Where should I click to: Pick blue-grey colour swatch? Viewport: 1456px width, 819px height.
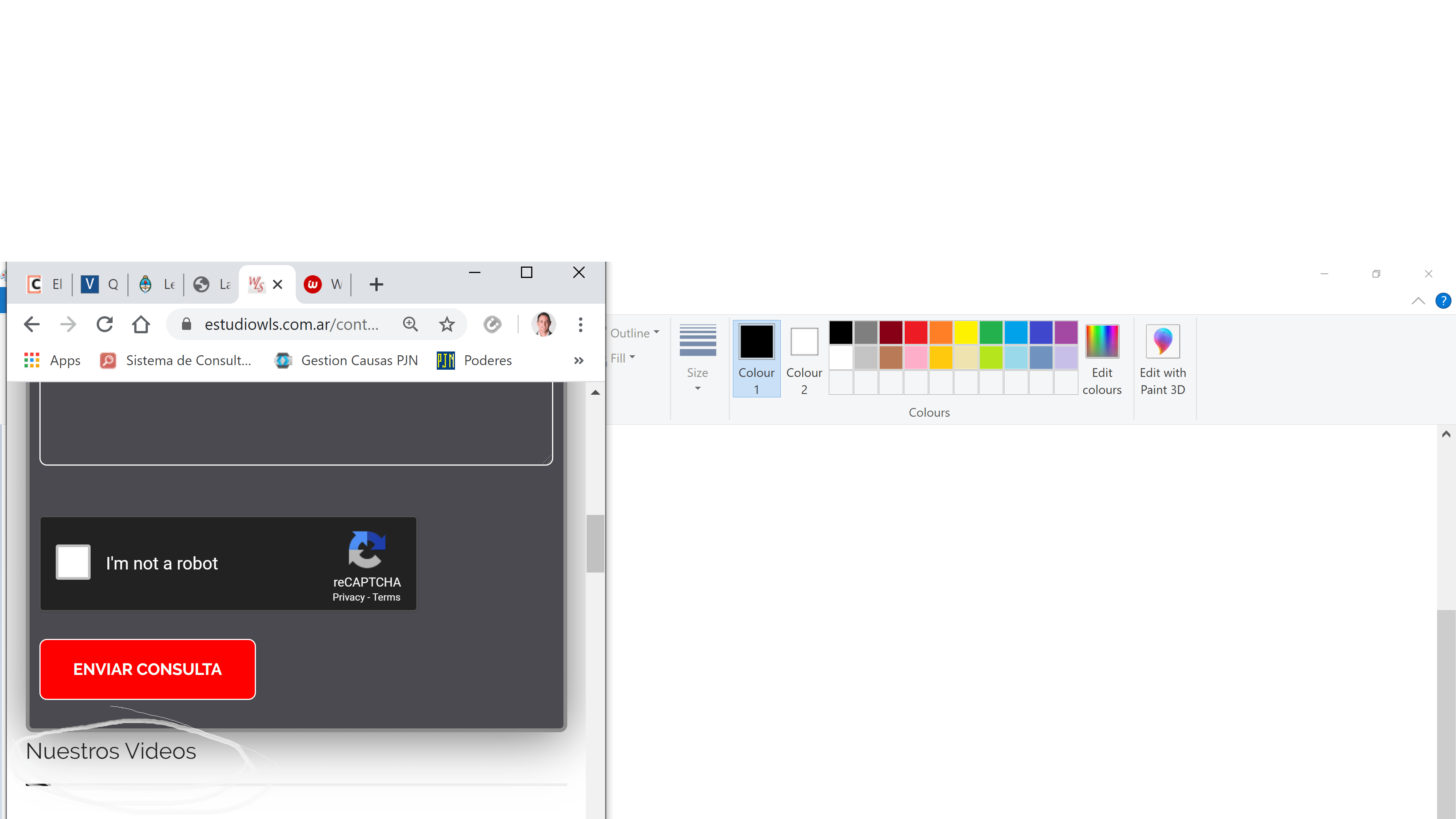(x=1040, y=357)
